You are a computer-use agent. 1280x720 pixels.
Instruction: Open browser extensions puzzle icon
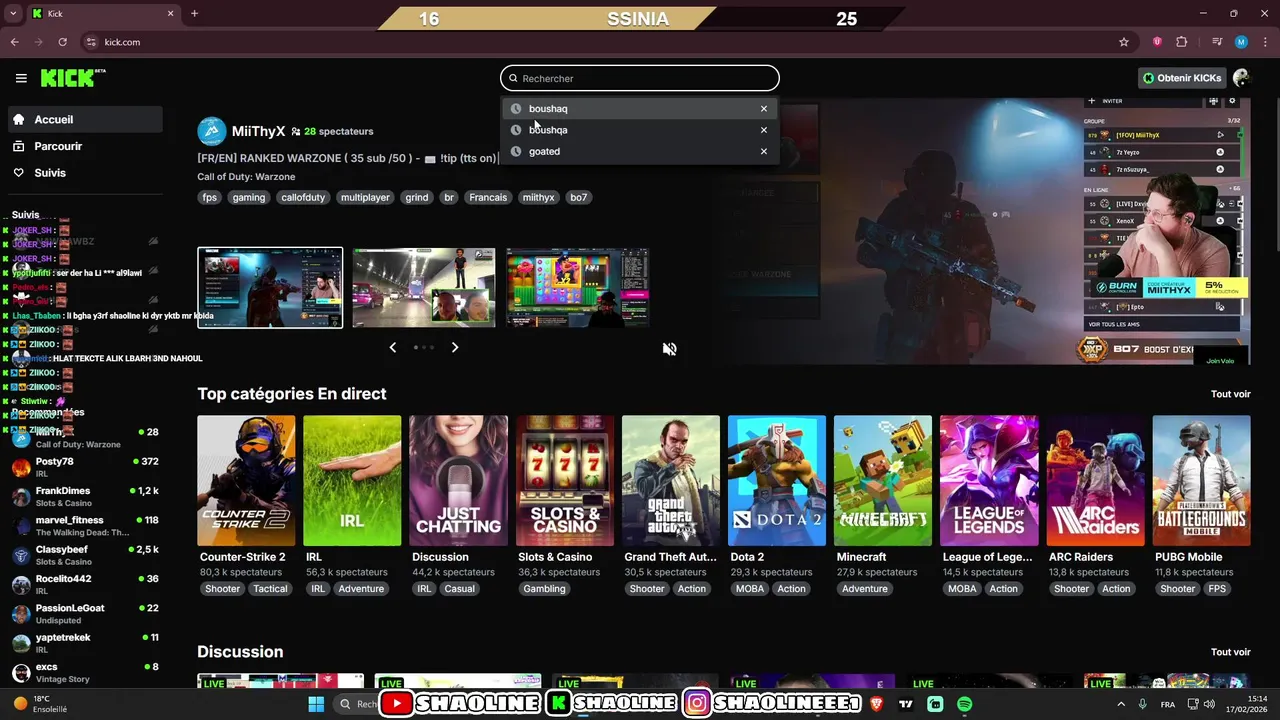point(1182,42)
